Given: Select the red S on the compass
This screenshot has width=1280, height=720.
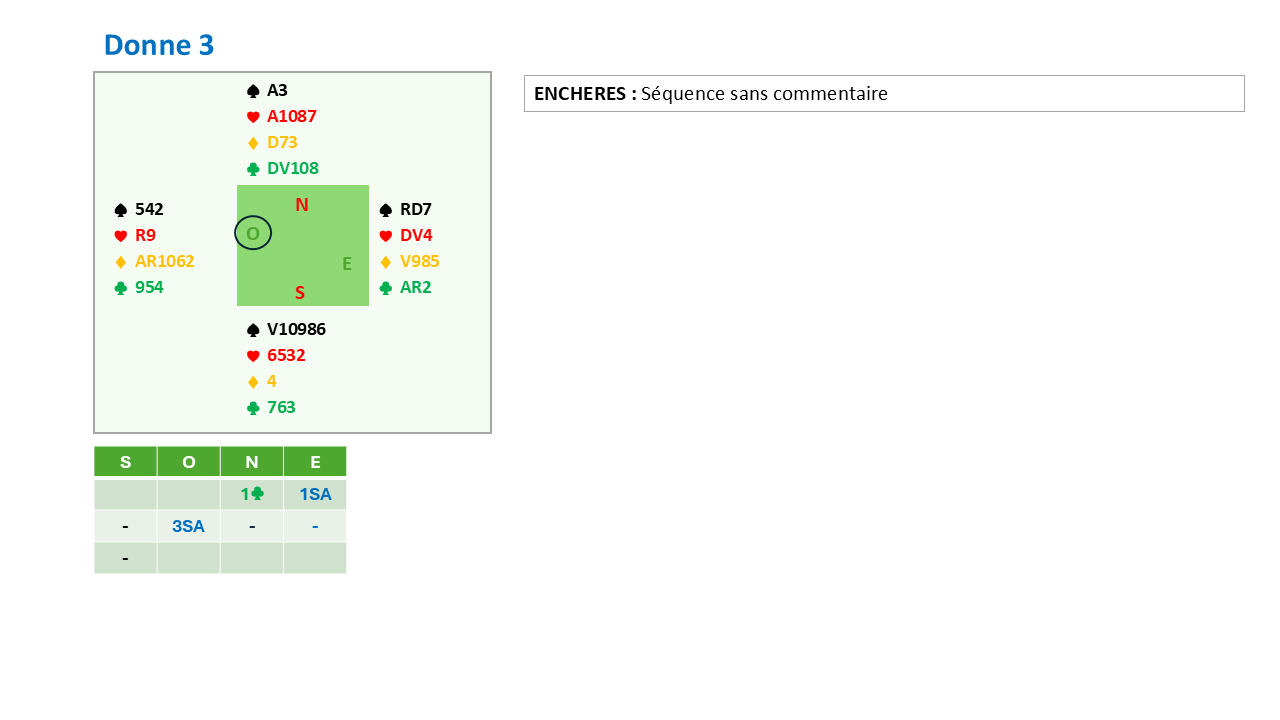Looking at the screenshot, I should point(300,293).
